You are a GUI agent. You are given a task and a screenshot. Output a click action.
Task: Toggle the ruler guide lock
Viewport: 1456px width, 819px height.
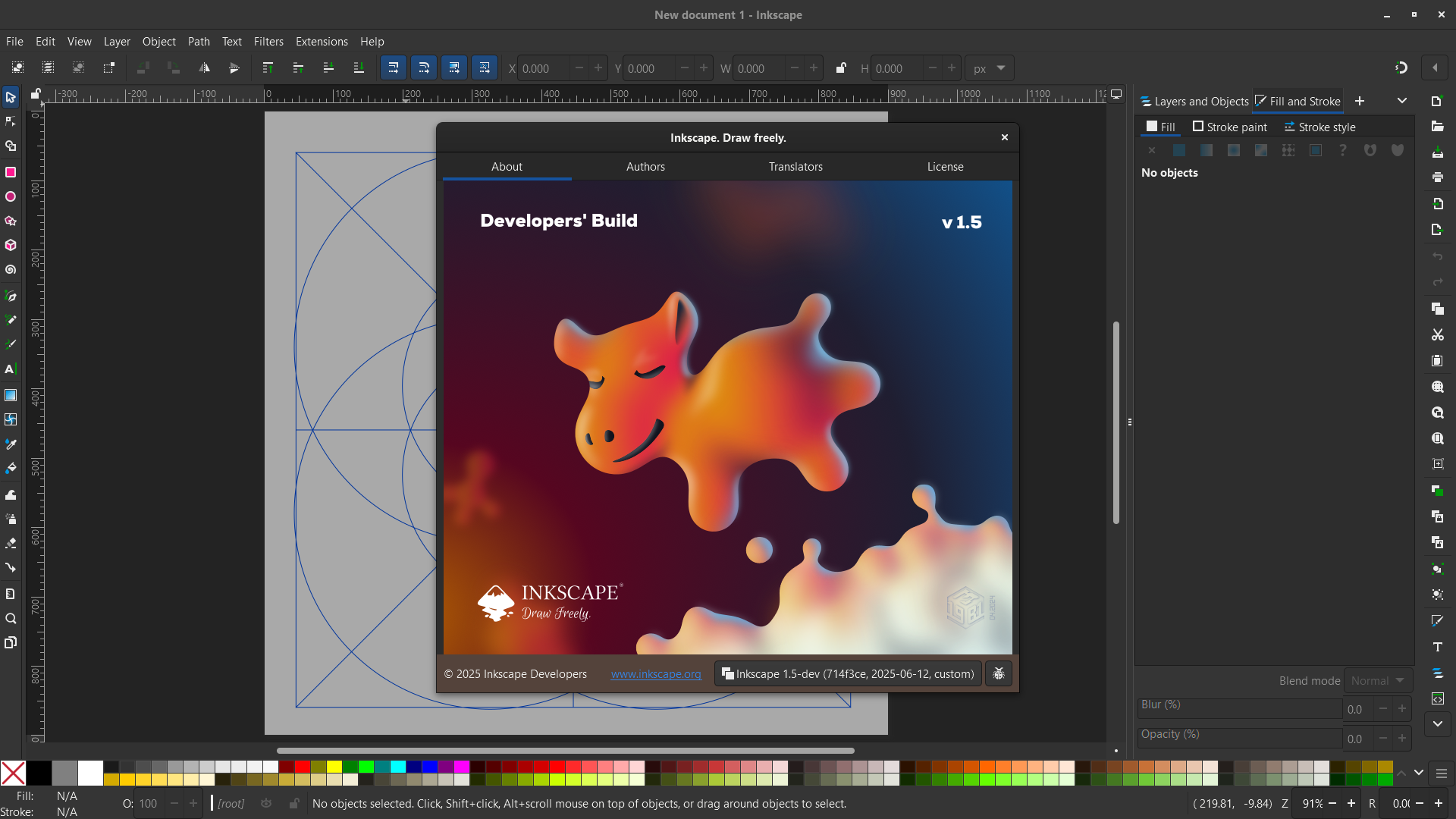pyautogui.click(x=36, y=94)
